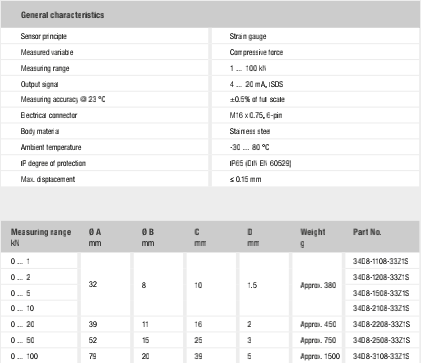Click the Approx. 380 weight cell
The height and width of the screenshot is (363, 421).
[318, 285]
